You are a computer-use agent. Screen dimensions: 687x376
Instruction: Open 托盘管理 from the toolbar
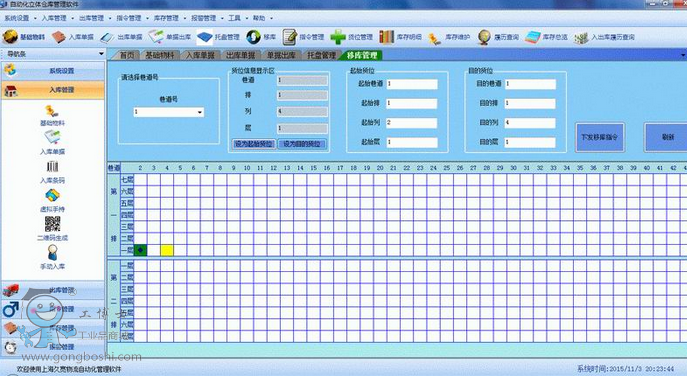[205, 37]
